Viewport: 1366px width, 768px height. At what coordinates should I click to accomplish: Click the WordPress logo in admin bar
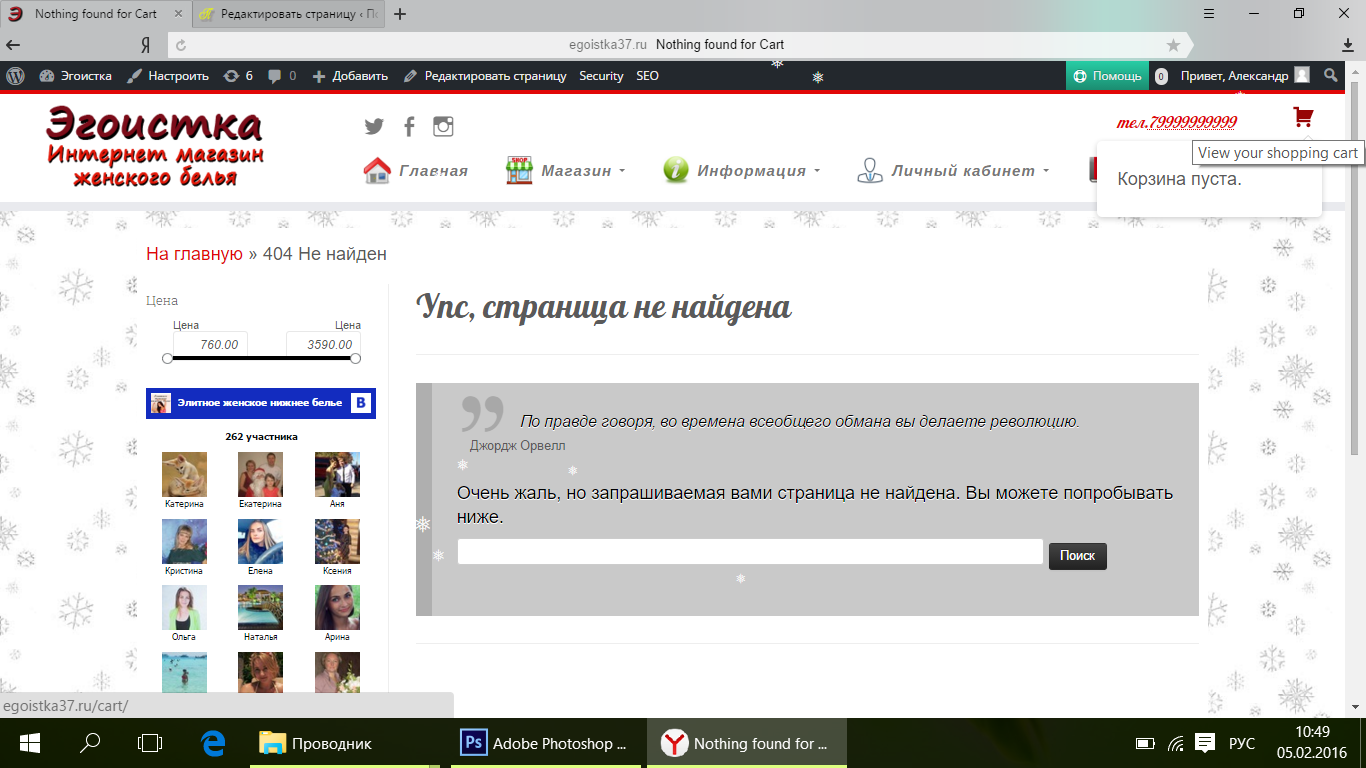point(15,76)
